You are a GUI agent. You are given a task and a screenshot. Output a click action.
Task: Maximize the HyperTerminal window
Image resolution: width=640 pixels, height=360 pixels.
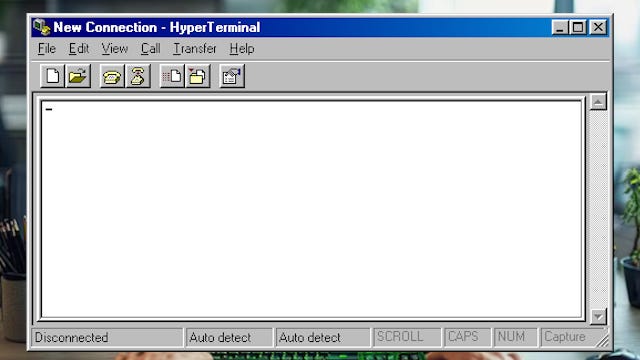tap(578, 27)
